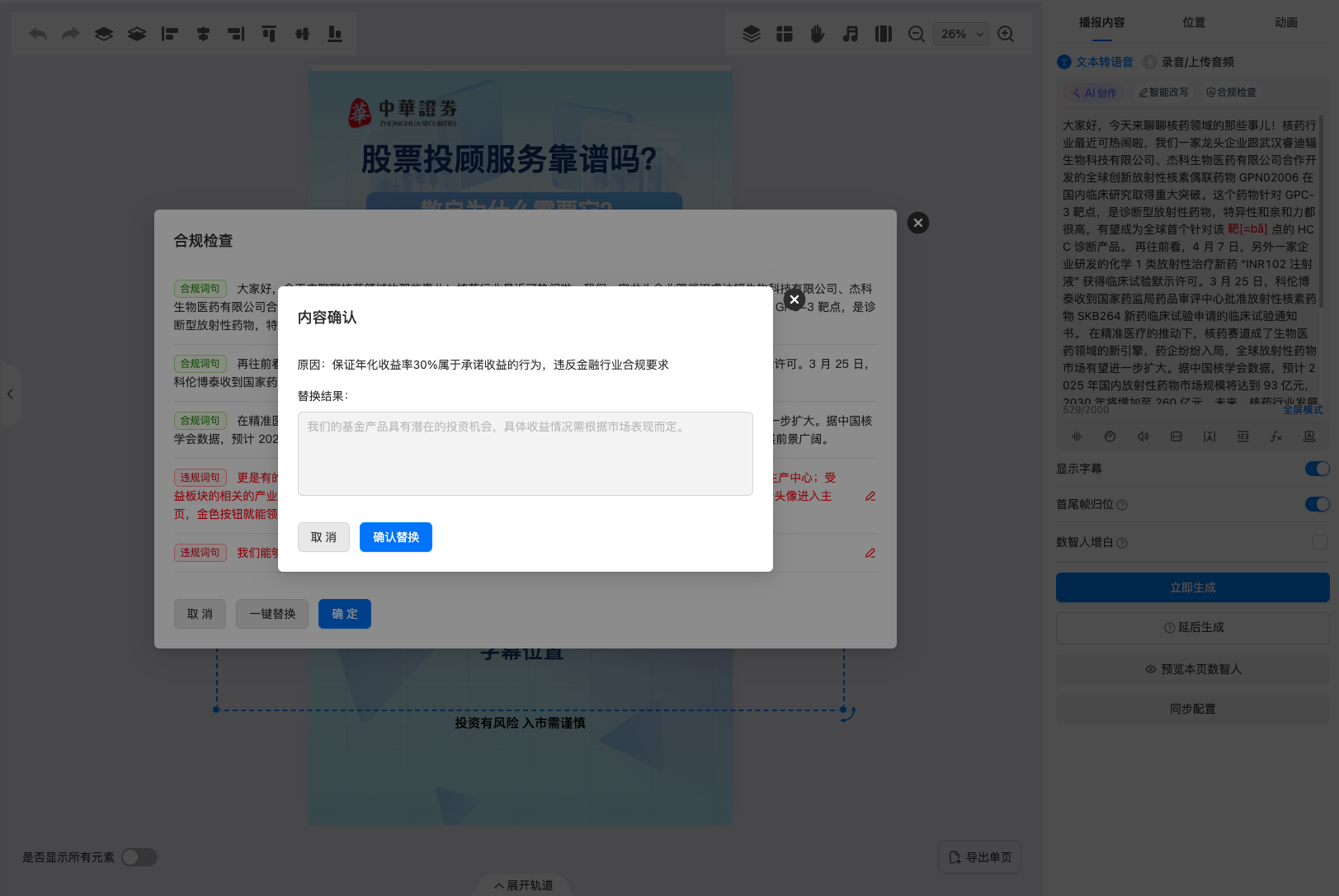Image resolution: width=1339 pixels, height=896 pixels.
Task: Expand the left collapsed side panel
Action: (x=10, y=394)
